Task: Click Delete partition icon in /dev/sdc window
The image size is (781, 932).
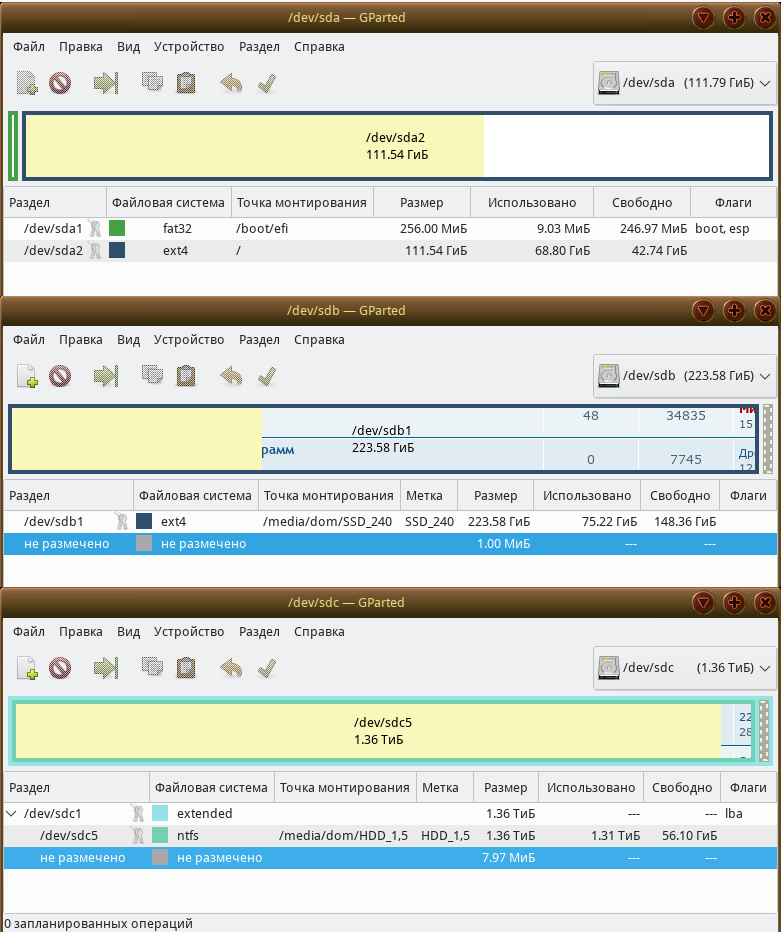Action: pos(60,669)
